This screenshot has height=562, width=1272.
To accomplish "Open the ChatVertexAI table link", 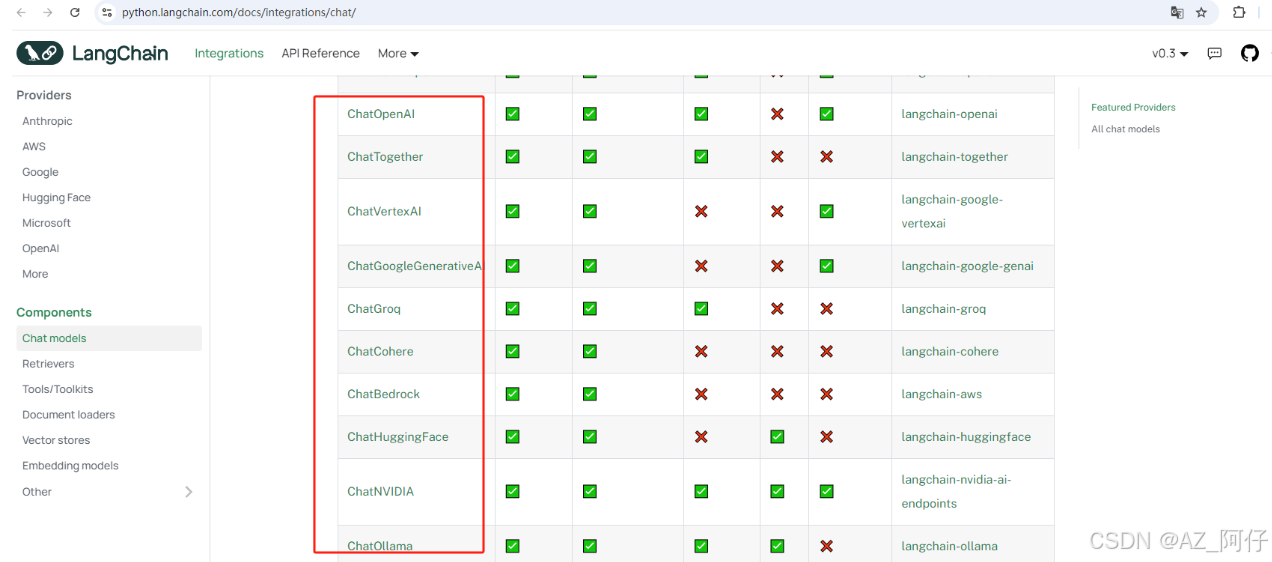I will tap(384, 212).
